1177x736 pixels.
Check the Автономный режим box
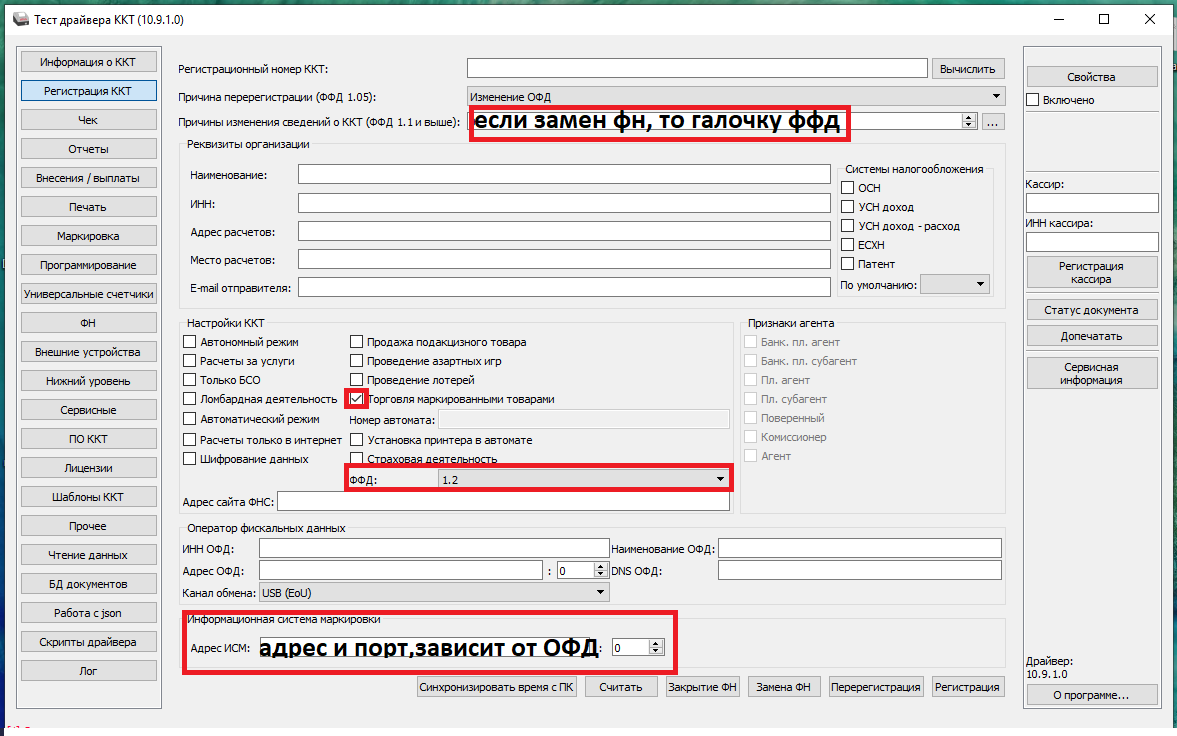pos(188,341)
